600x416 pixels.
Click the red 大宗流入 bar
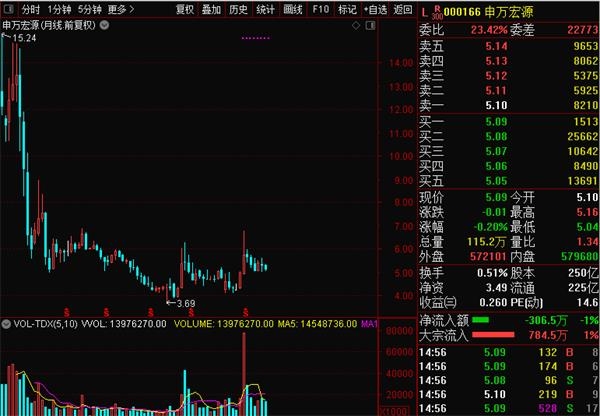pos(493,335)
